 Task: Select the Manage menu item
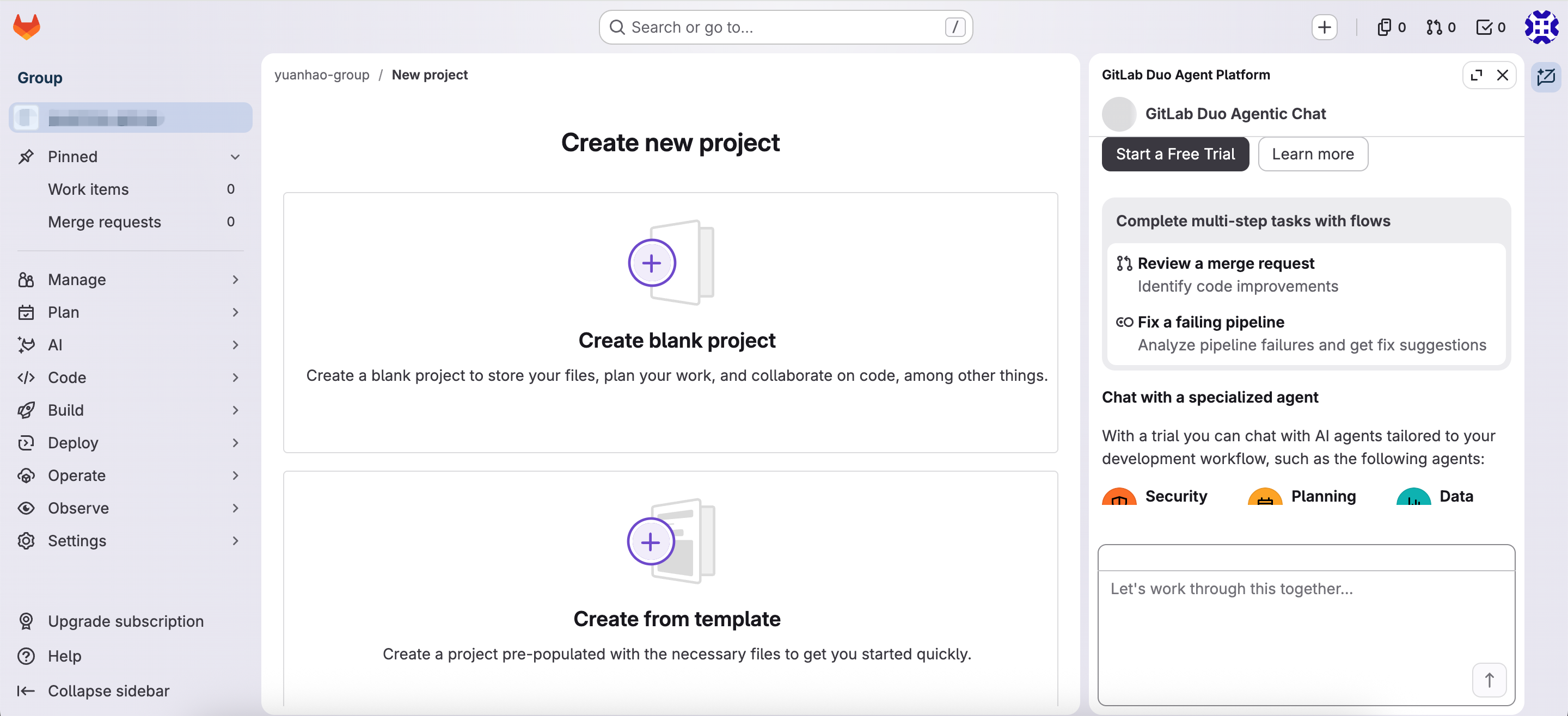(130, 280)
